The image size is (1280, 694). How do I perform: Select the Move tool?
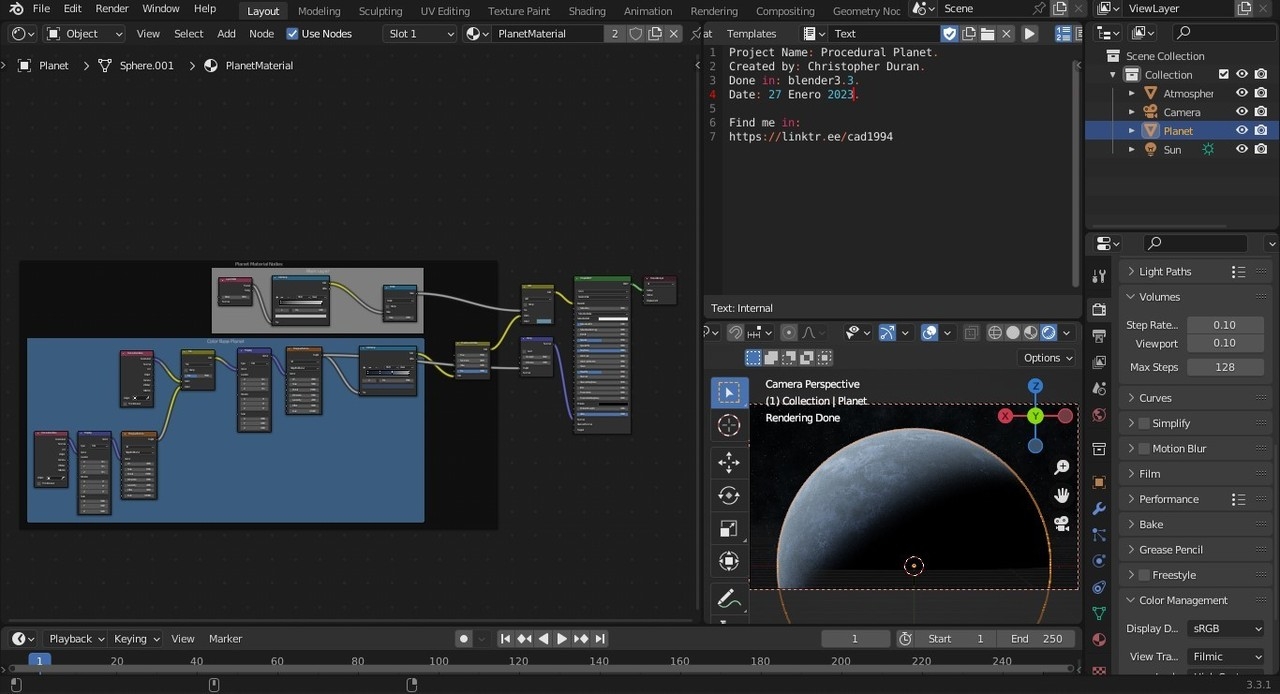pos(729,461)
